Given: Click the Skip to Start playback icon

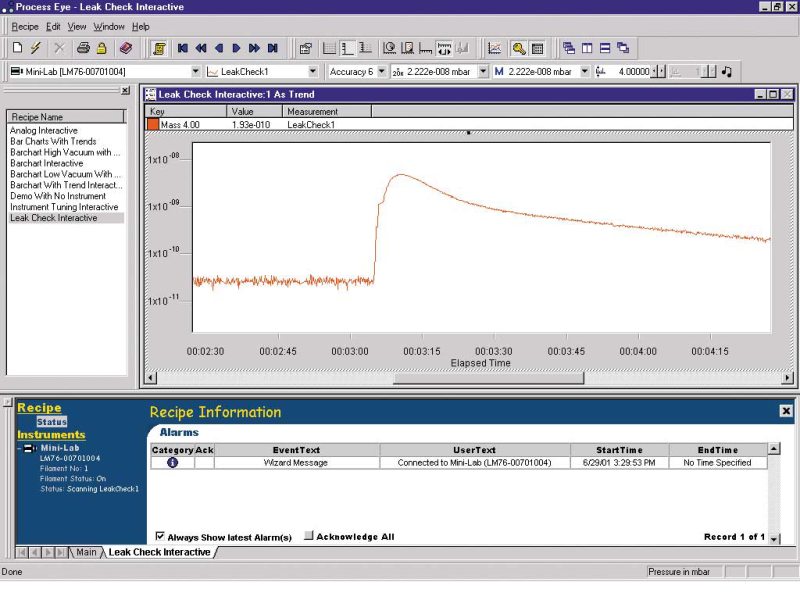Looking at the screenshot, I should pyautogui.click(x=181, y=48).
